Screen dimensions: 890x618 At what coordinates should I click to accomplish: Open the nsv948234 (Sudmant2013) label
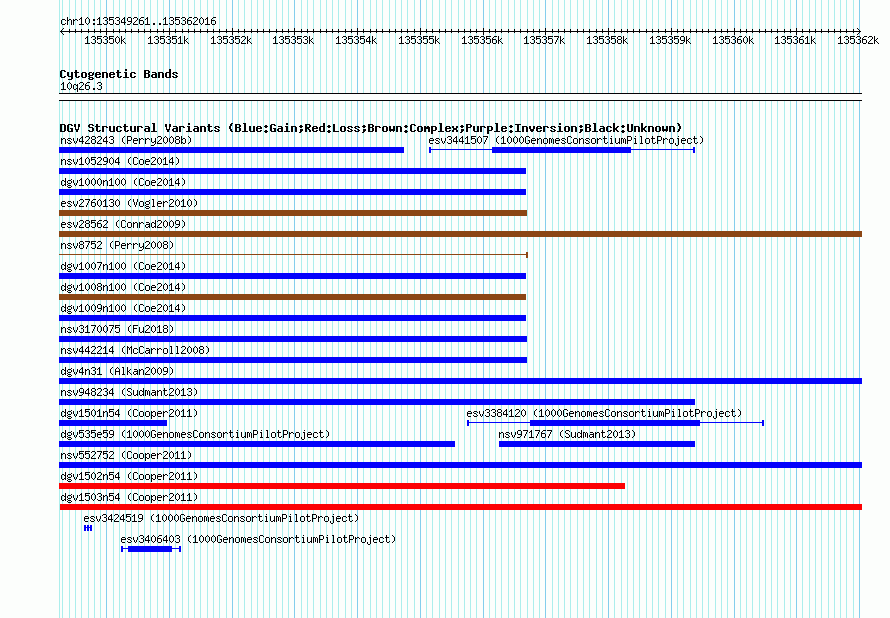tap(129, 392)
